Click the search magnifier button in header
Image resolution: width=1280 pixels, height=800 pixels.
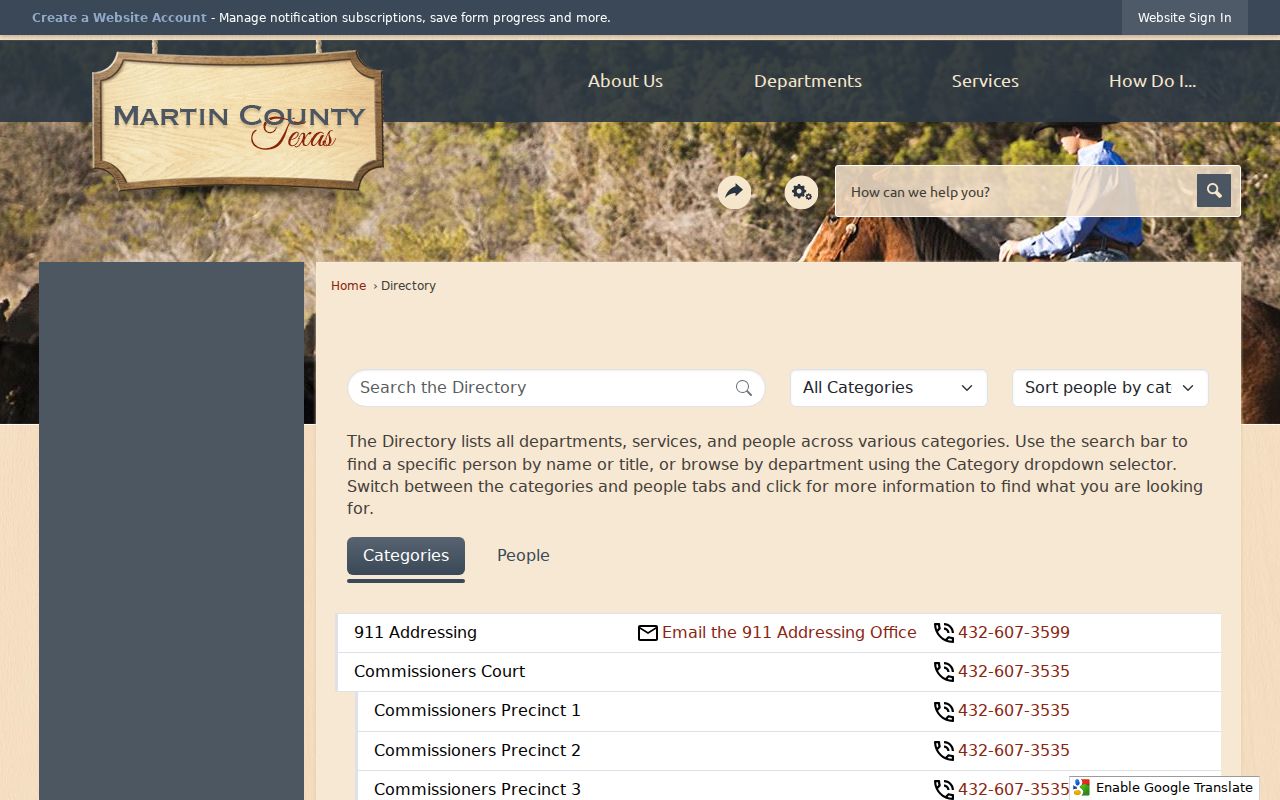(1214, 190)
